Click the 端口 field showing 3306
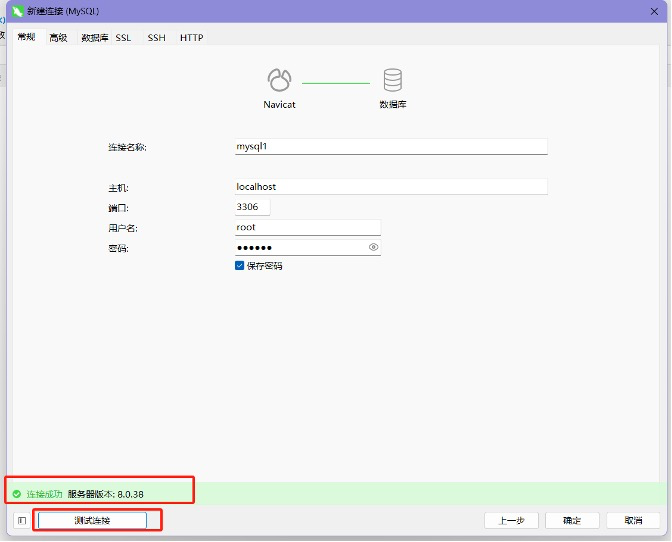This screenshot has width=672, height=542. click(252, 207)
